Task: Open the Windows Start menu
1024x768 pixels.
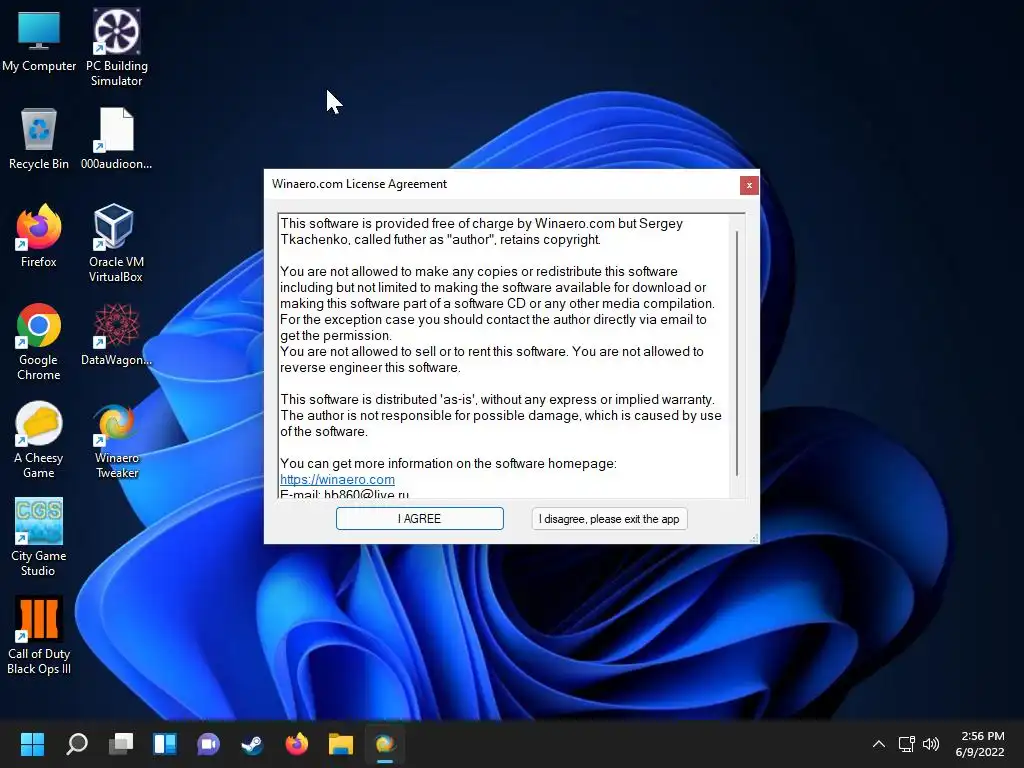Action: pyautogui.click(x=32, y=744)
